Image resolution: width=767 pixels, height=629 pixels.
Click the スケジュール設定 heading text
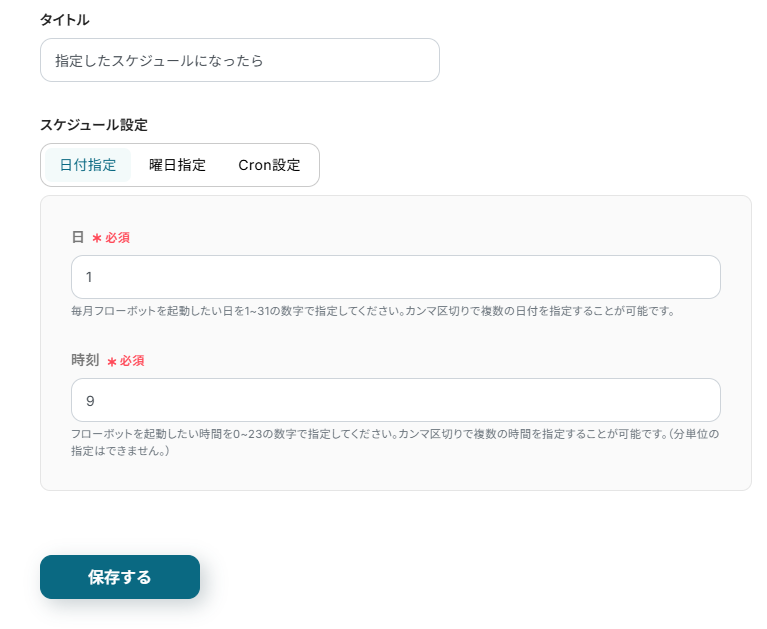pyautogui.click(x=94, y=125)
